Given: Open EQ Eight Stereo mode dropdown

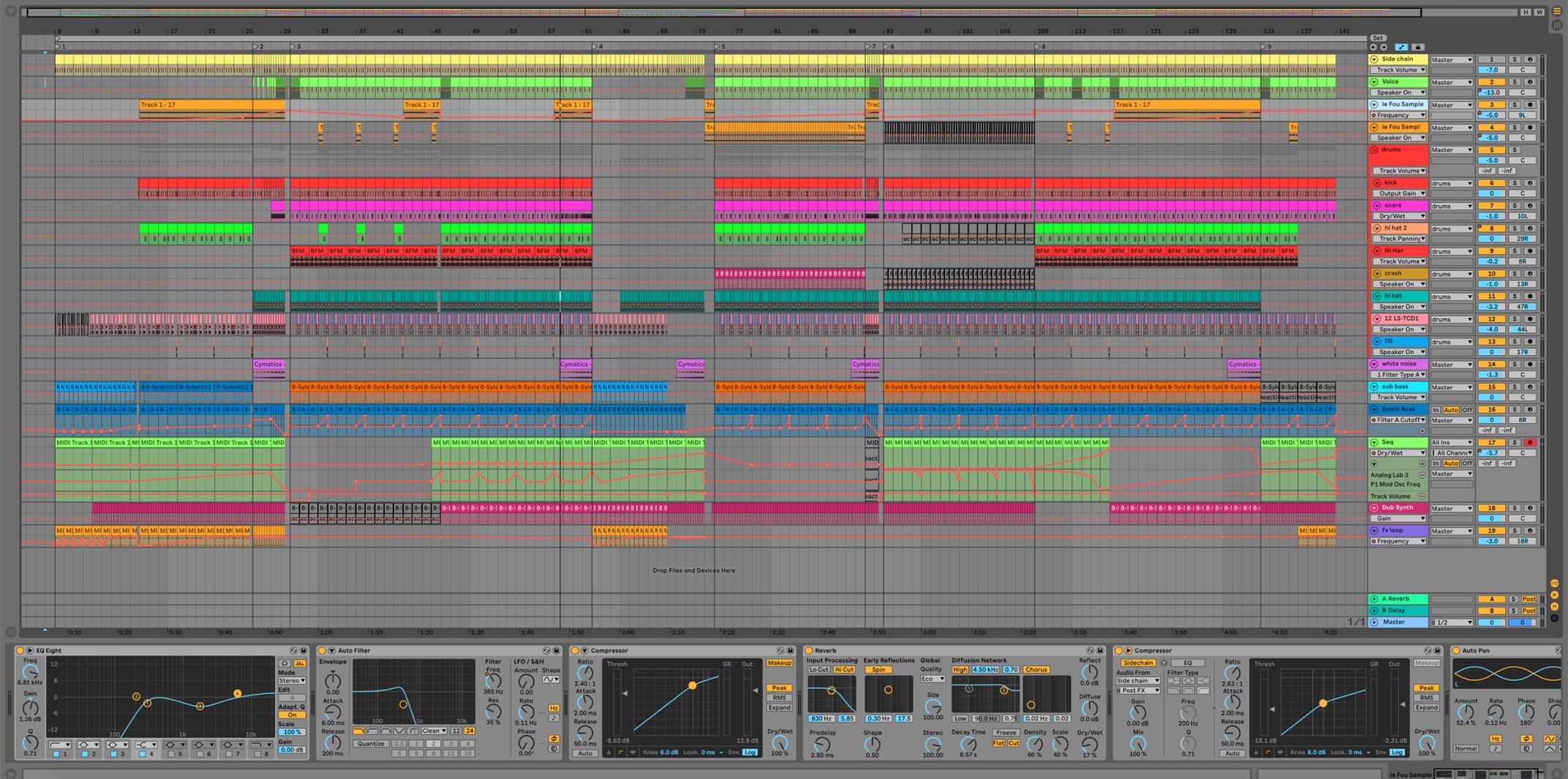Looking at the screenshot, I should [291, 680].
